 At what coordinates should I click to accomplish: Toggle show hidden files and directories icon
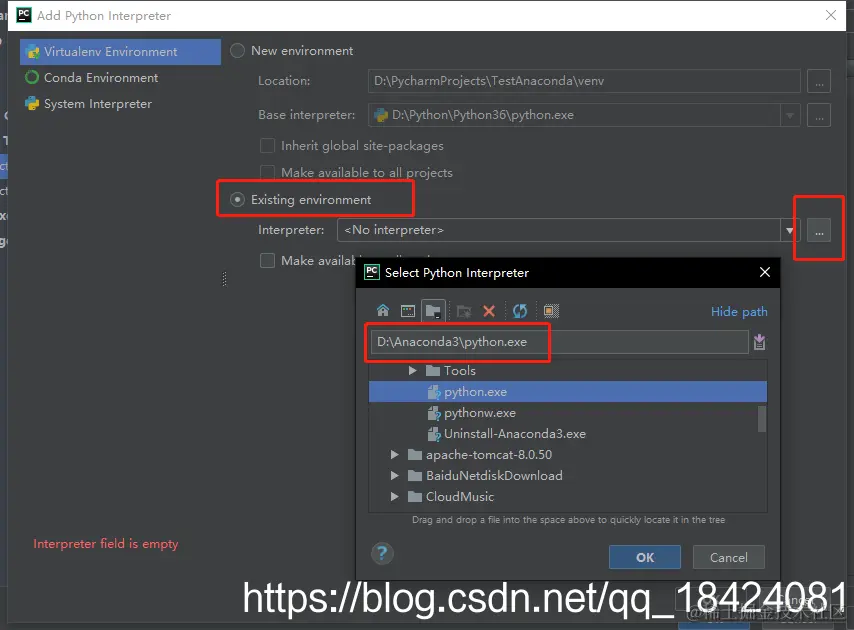point(551,311)
